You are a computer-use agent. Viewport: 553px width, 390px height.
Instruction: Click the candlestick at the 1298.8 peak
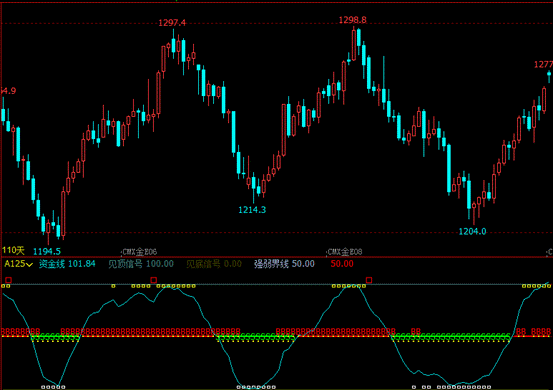(354, 44)
